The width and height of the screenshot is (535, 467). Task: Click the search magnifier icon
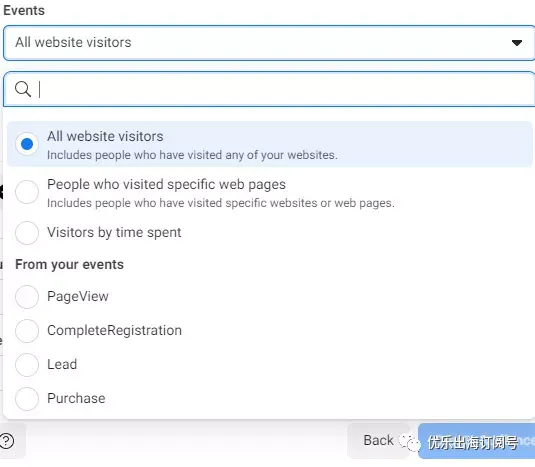pyautogui.click(x=23, y=89)
